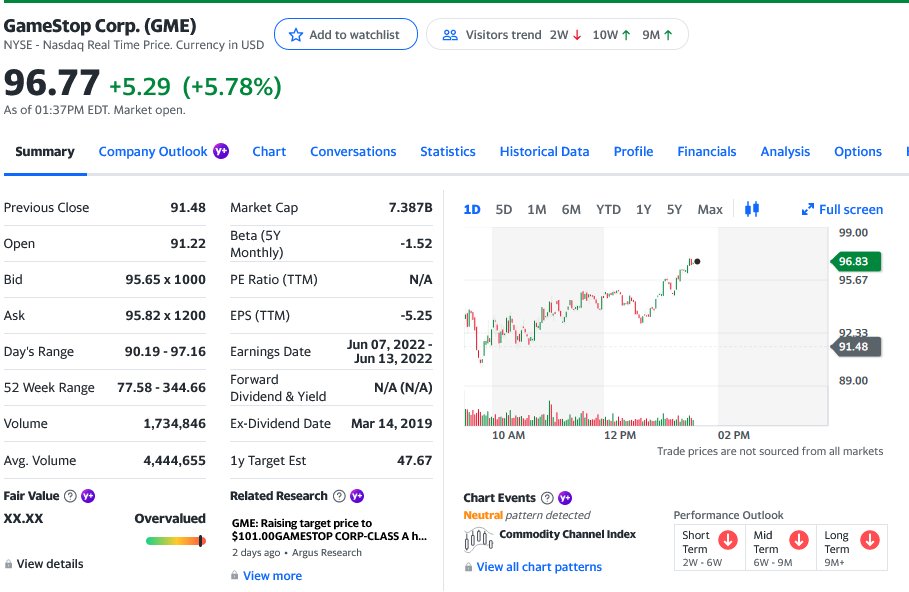Screen dimensions: 909x592
Task: Click Chart Events premium Y+ badge
Action: 565,498
